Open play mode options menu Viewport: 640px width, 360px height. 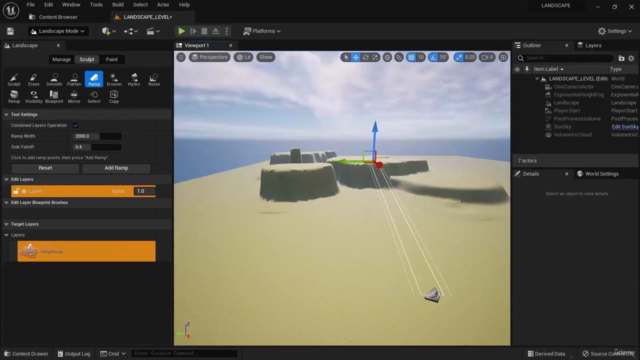pyautogui.click(x=227, y=31)
